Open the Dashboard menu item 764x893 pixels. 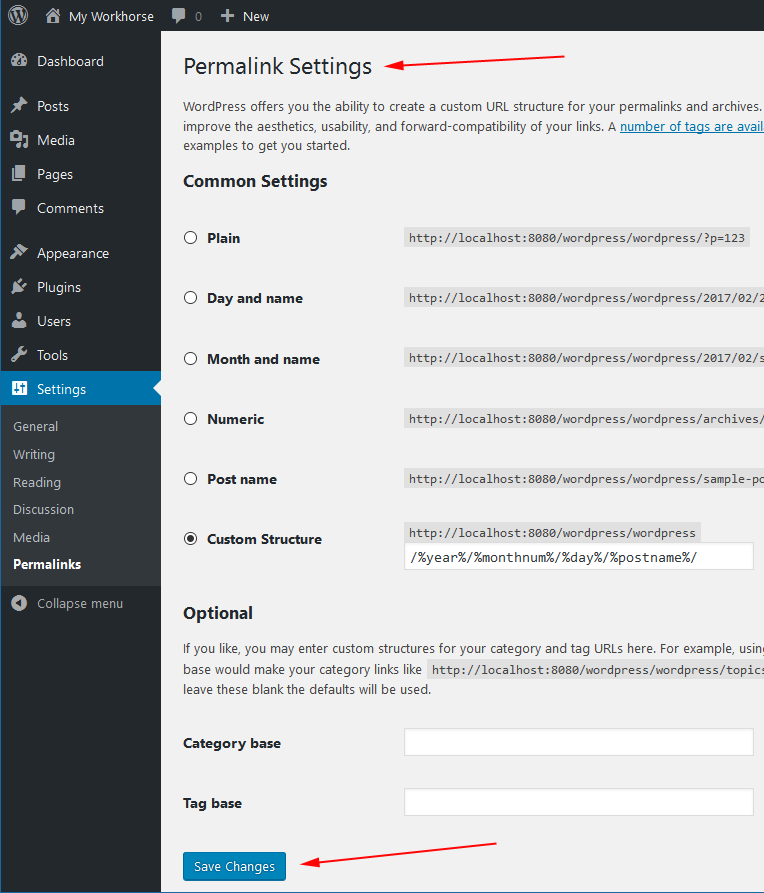click(x=71, y=61)
